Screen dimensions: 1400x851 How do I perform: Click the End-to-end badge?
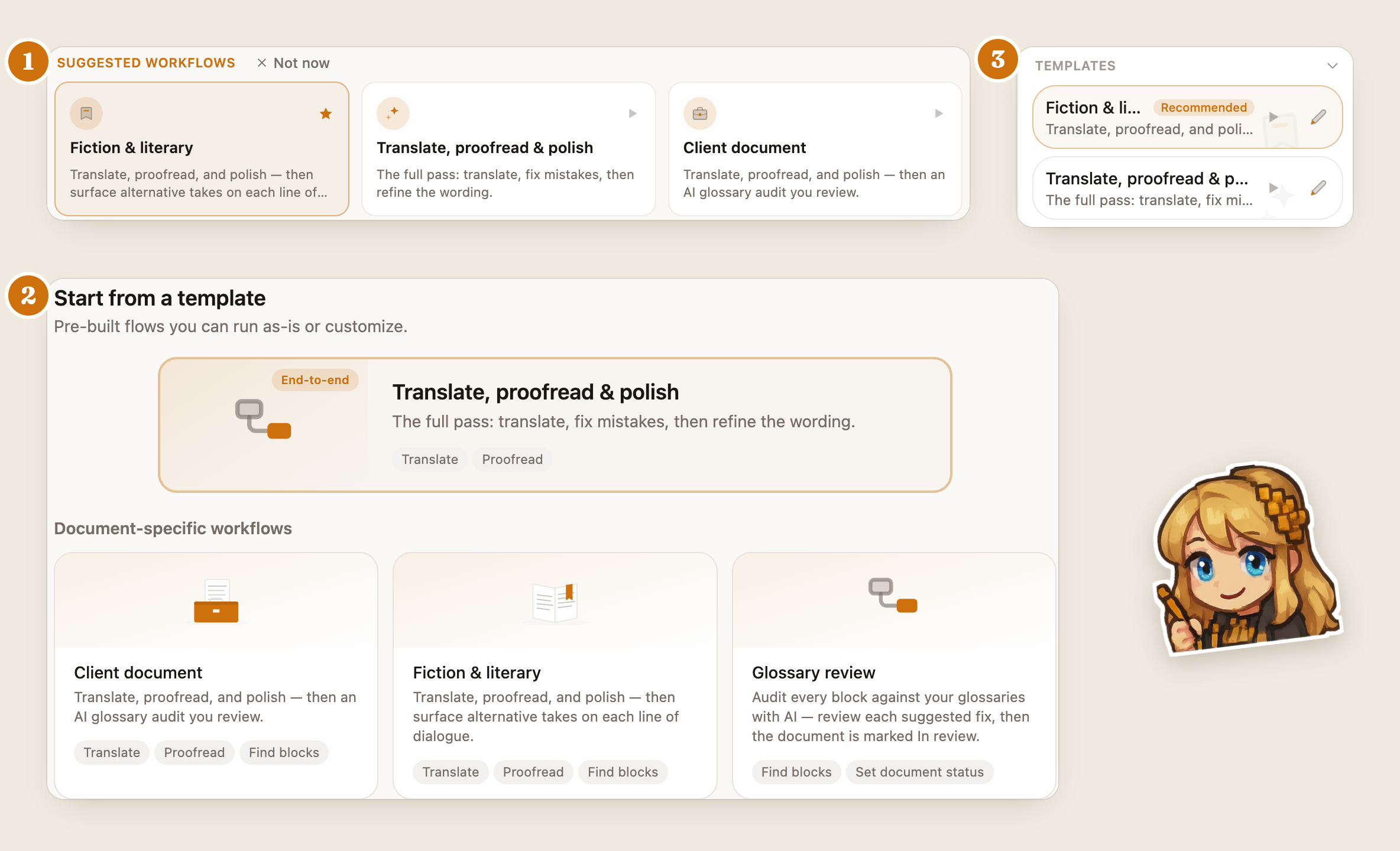pyautogui.click(x=315, y=380)
